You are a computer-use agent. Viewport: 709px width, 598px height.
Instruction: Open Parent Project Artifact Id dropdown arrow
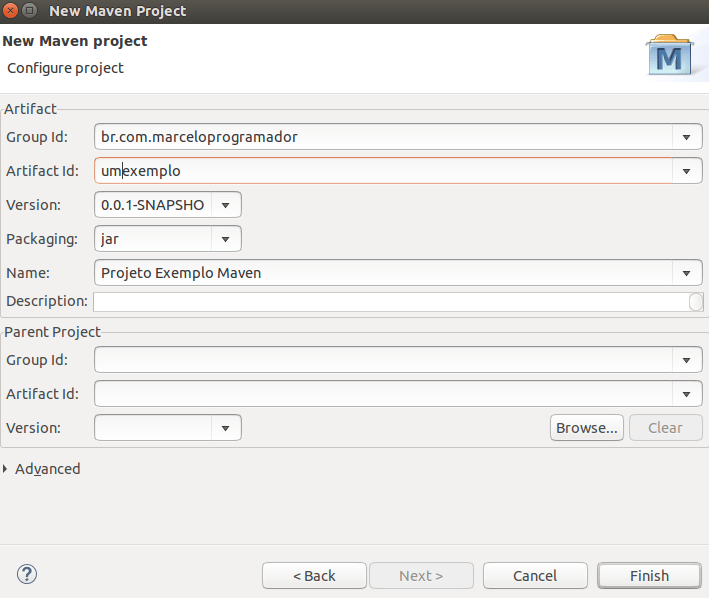point(686,394)
